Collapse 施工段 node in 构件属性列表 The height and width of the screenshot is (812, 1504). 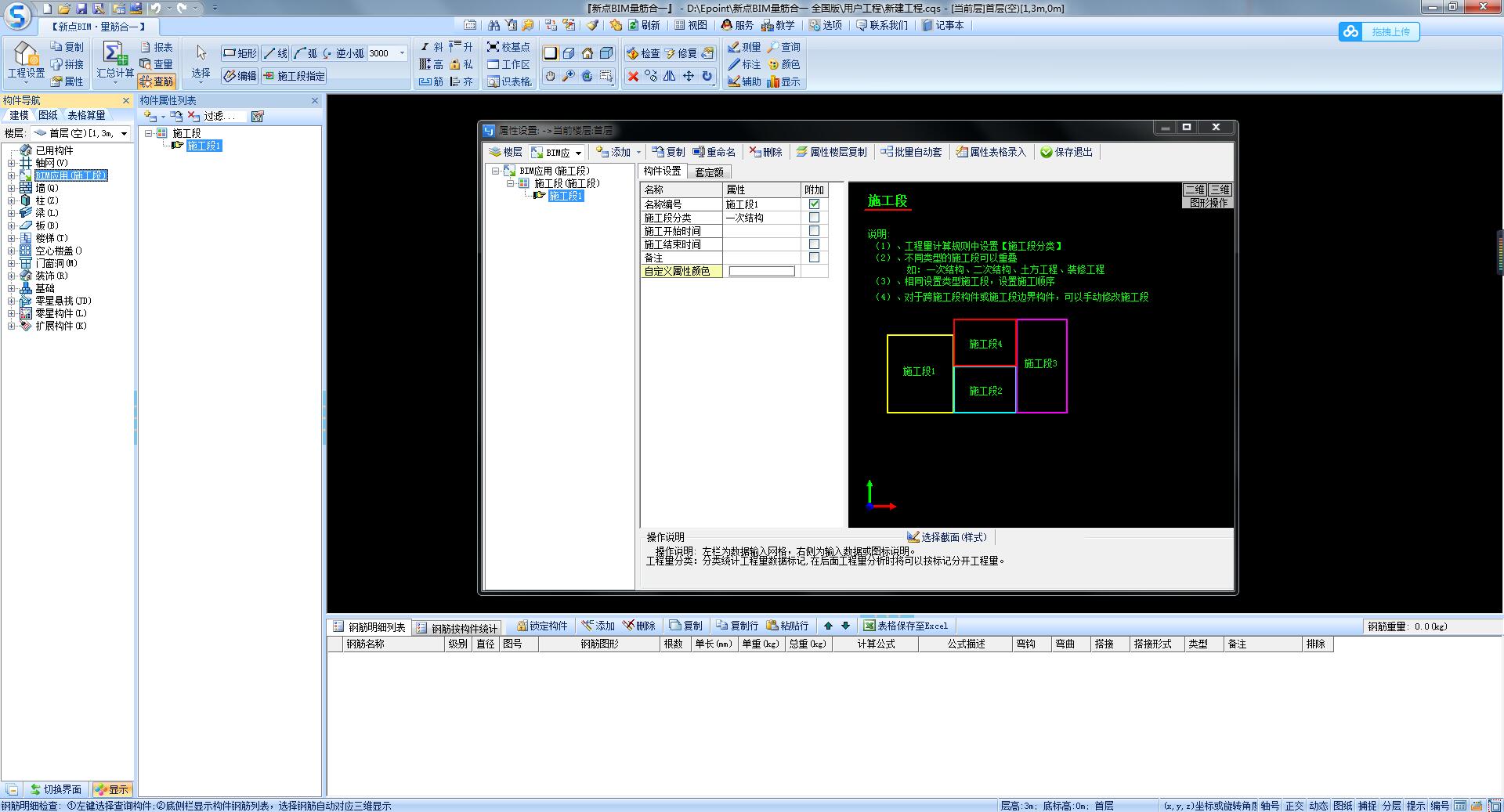(x=148, y=133)
